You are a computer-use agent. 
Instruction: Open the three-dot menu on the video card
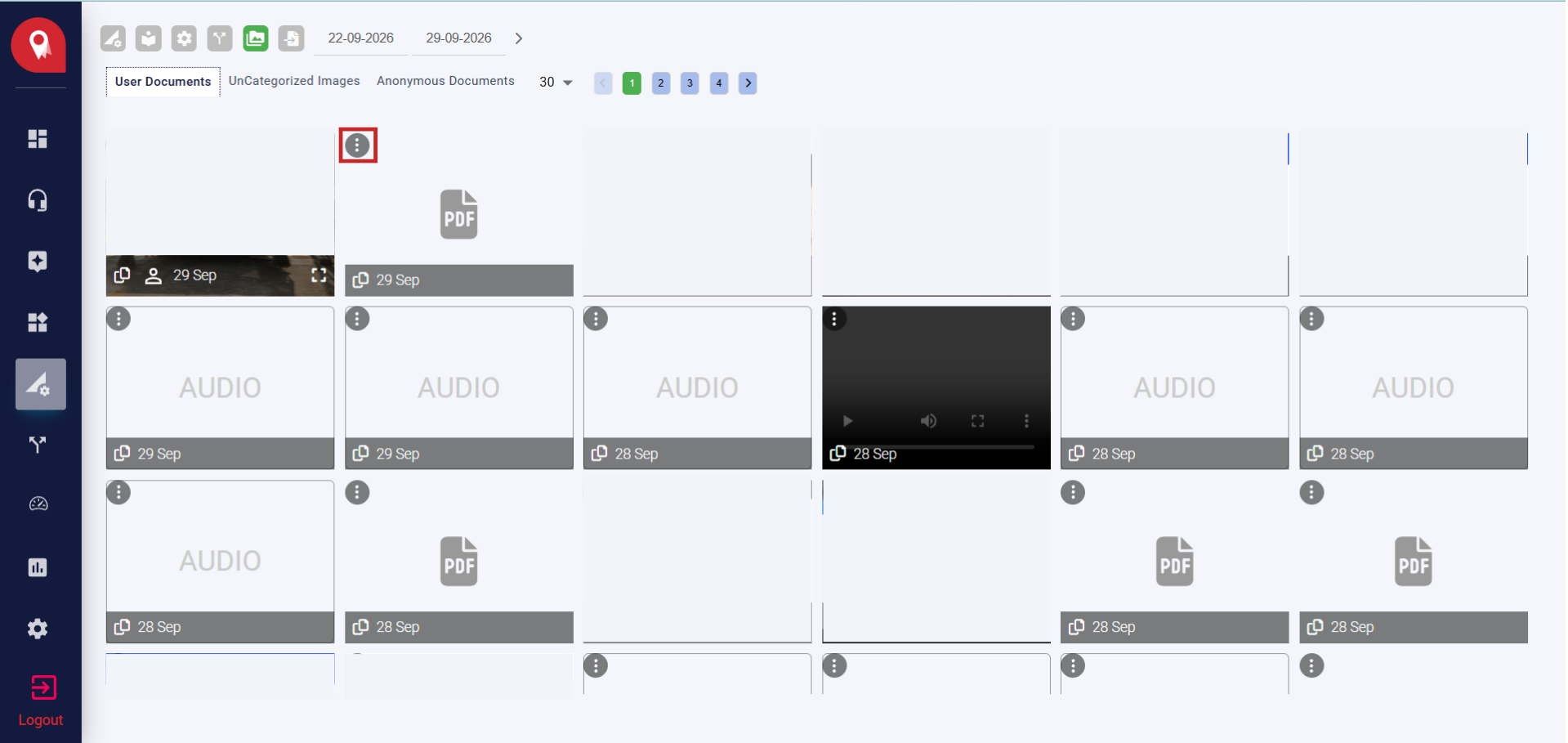point(834,319)
